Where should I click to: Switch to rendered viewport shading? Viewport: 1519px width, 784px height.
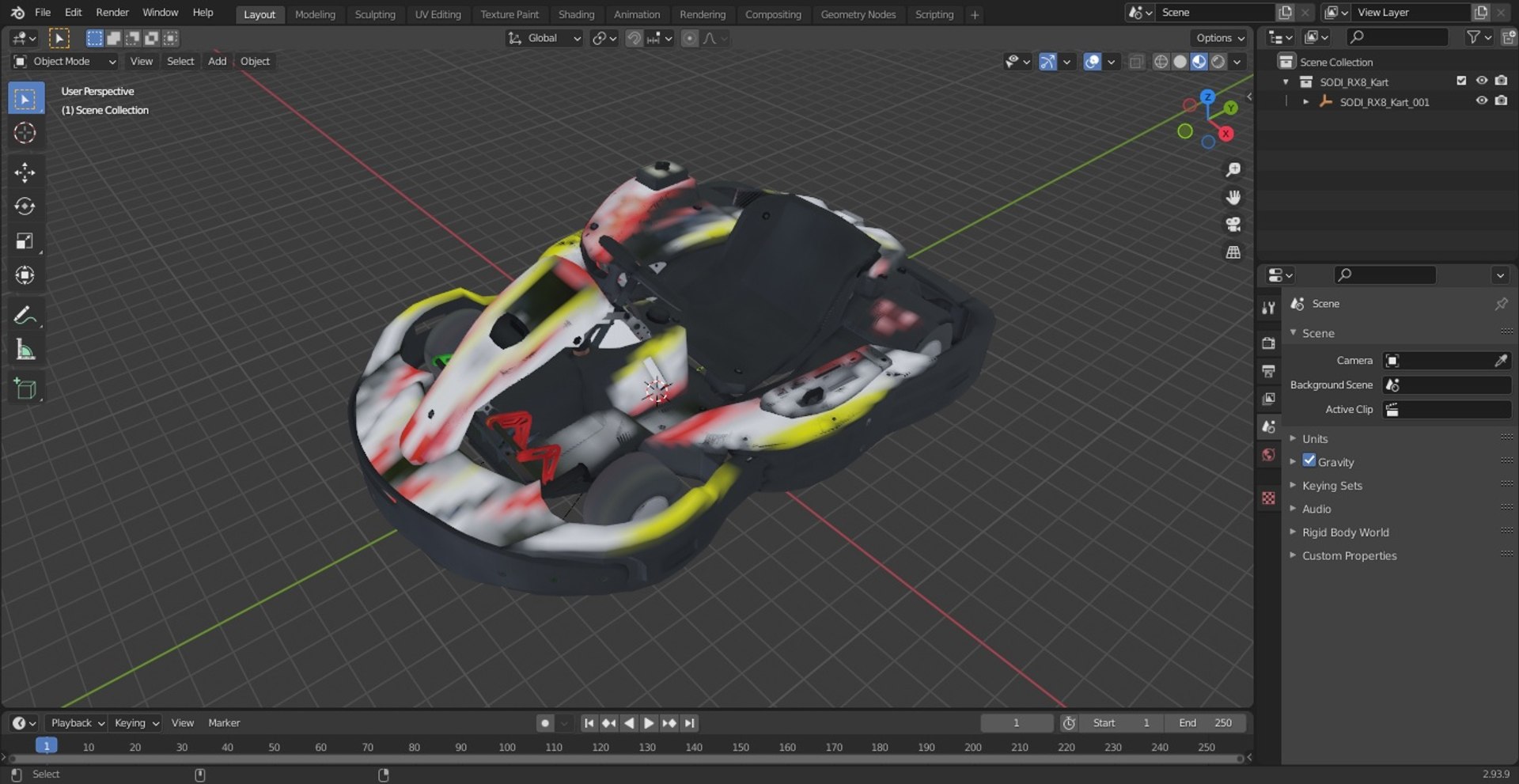pos(1218,62)
